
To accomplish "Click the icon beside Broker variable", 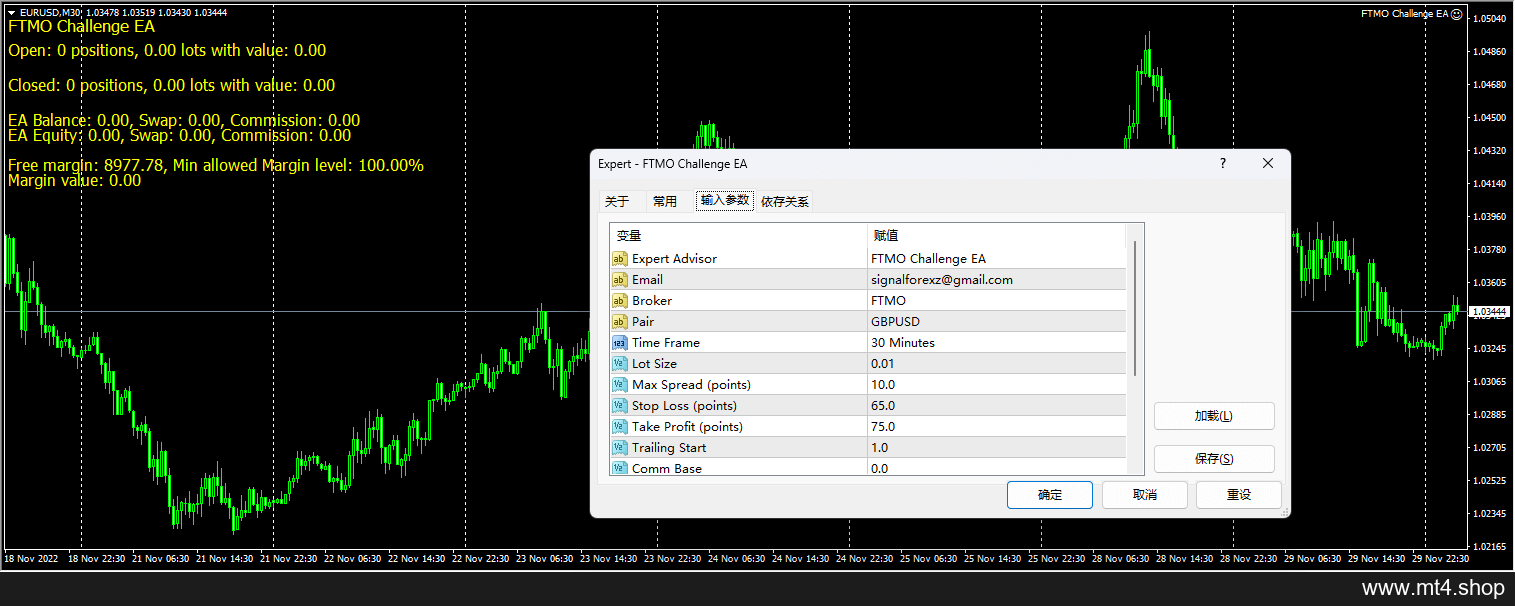I will coord(620,301).
